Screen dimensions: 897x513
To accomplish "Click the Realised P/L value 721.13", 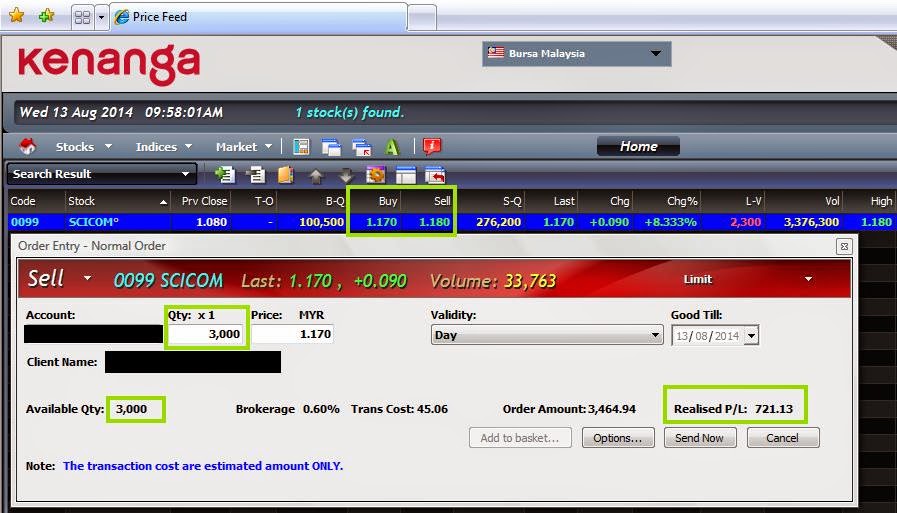I will 774,409.
